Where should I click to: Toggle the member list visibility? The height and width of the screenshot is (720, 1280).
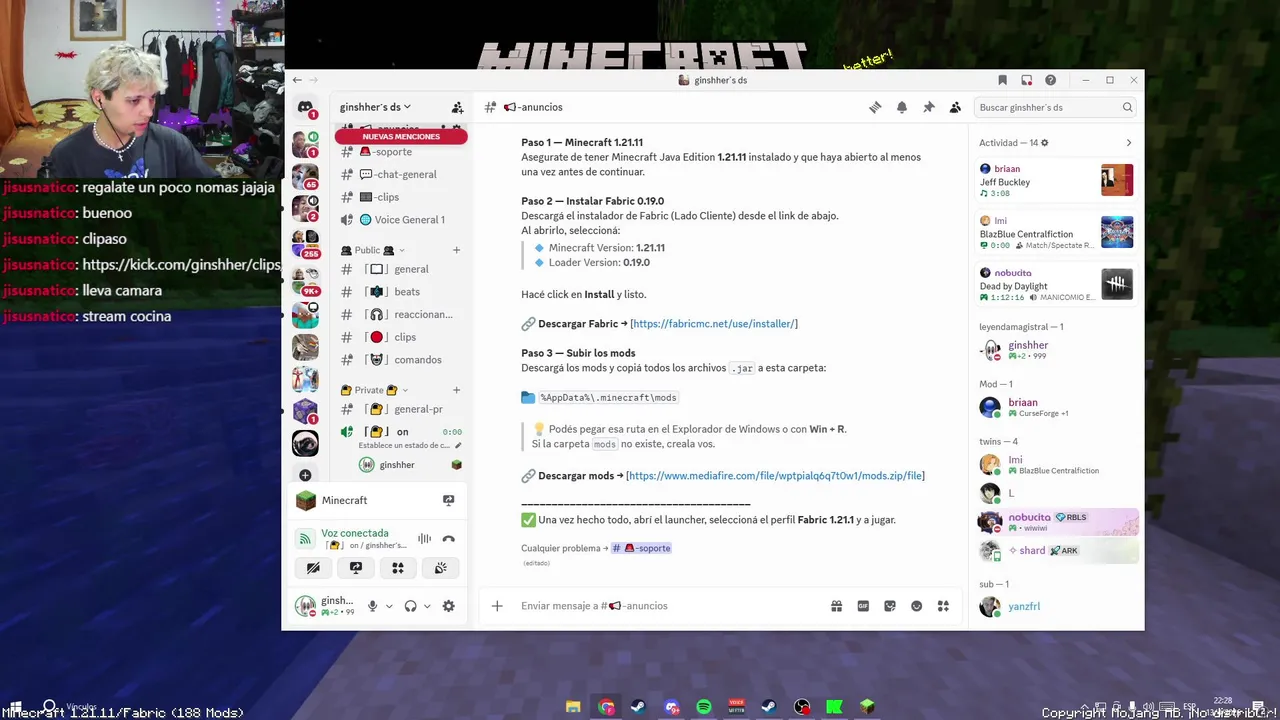(955, 107)
